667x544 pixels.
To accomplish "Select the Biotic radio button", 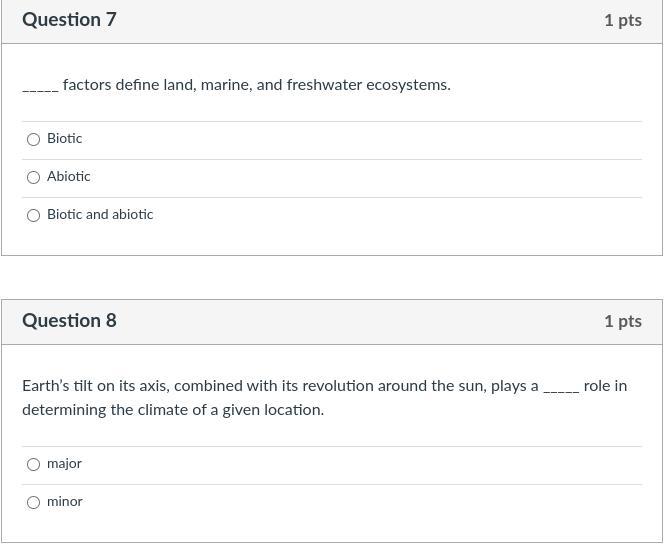I will [33, 140].
